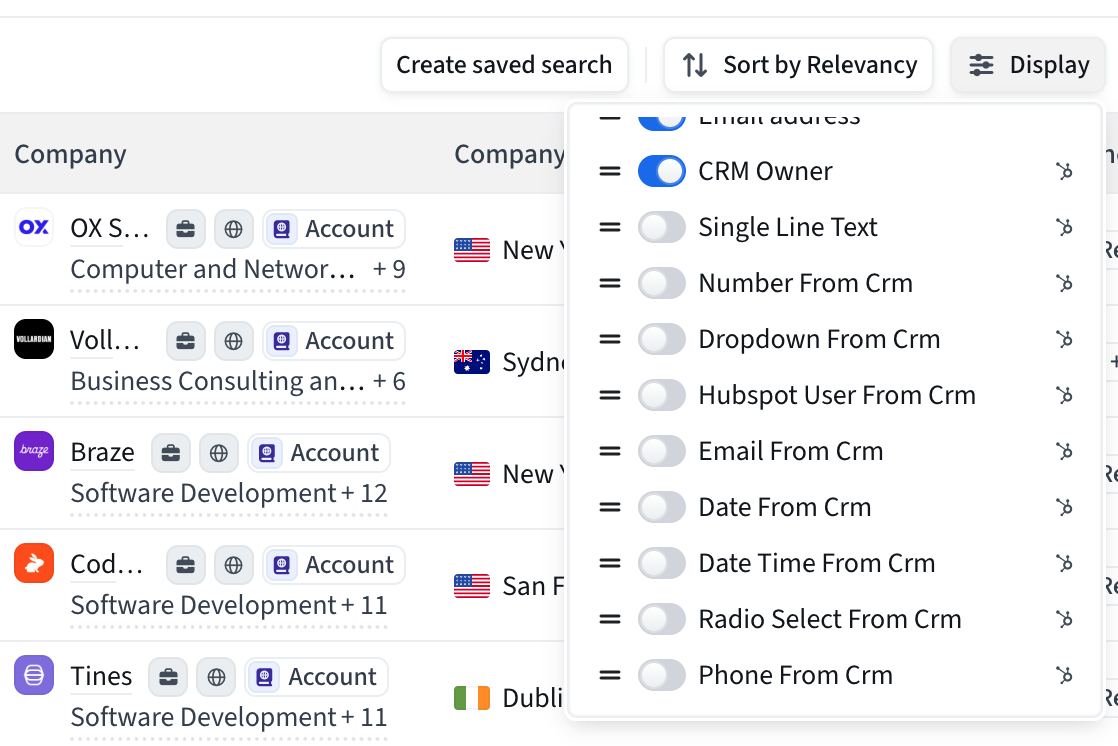Open briefcase icon in the Braze row

coord(170,453)
